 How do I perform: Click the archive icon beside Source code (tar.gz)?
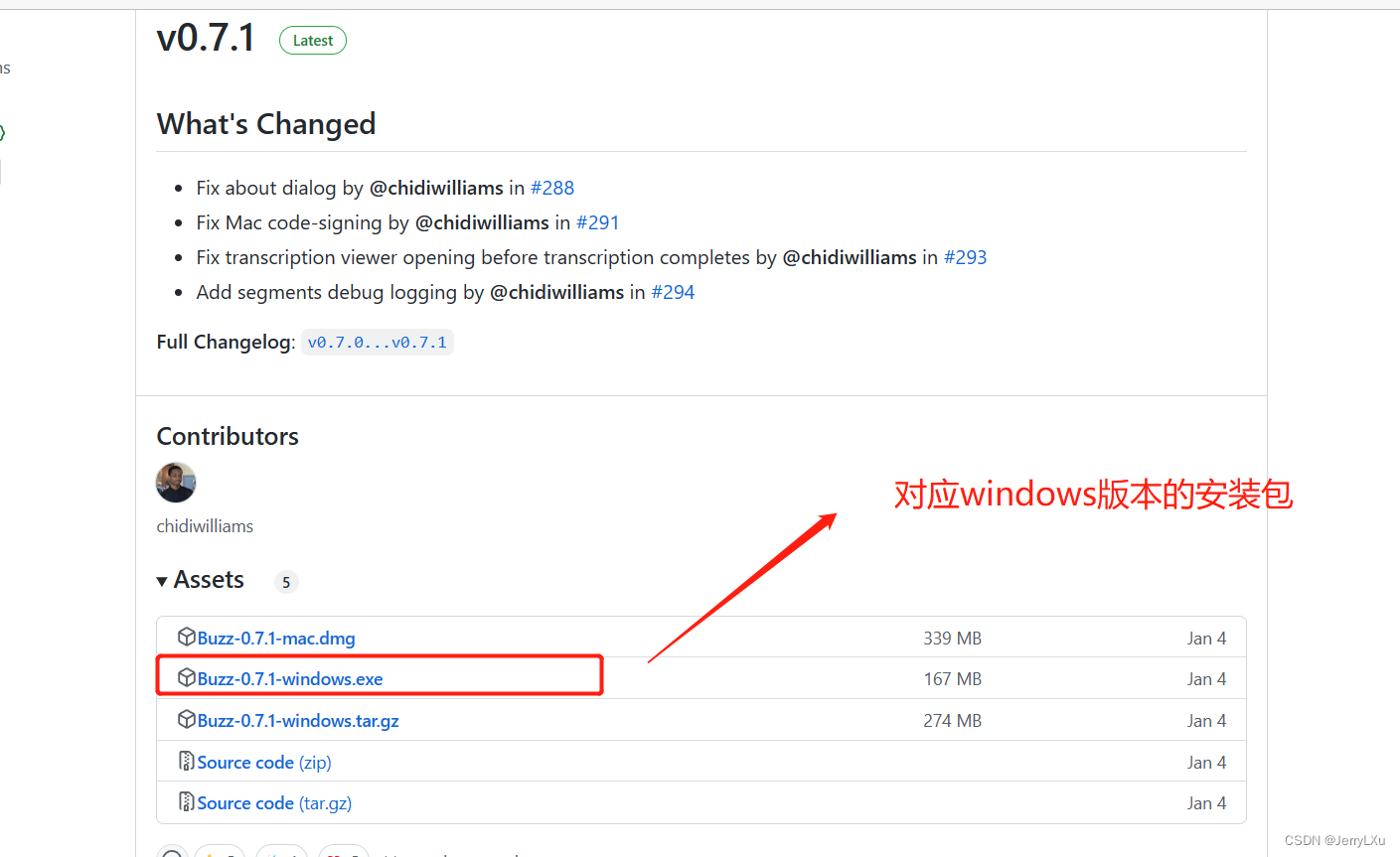(x=186, y=801)
